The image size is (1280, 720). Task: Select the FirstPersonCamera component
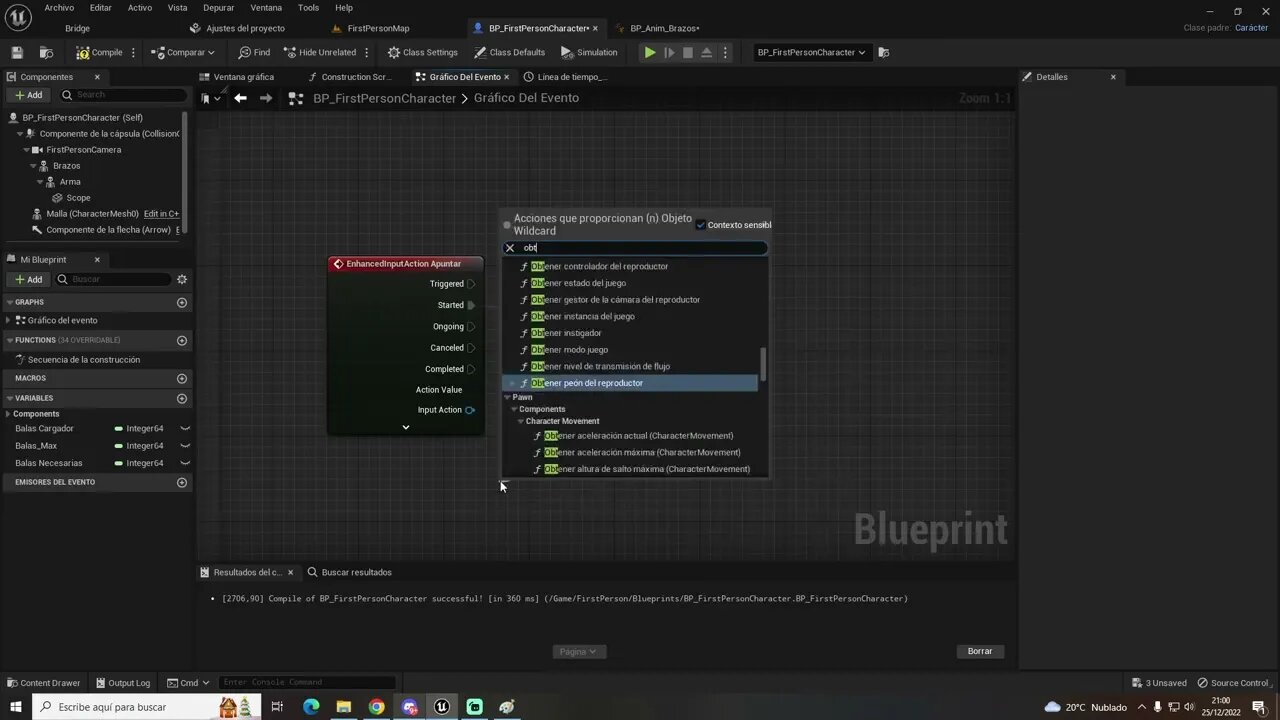pyautogui.click(x=83, y=150)
